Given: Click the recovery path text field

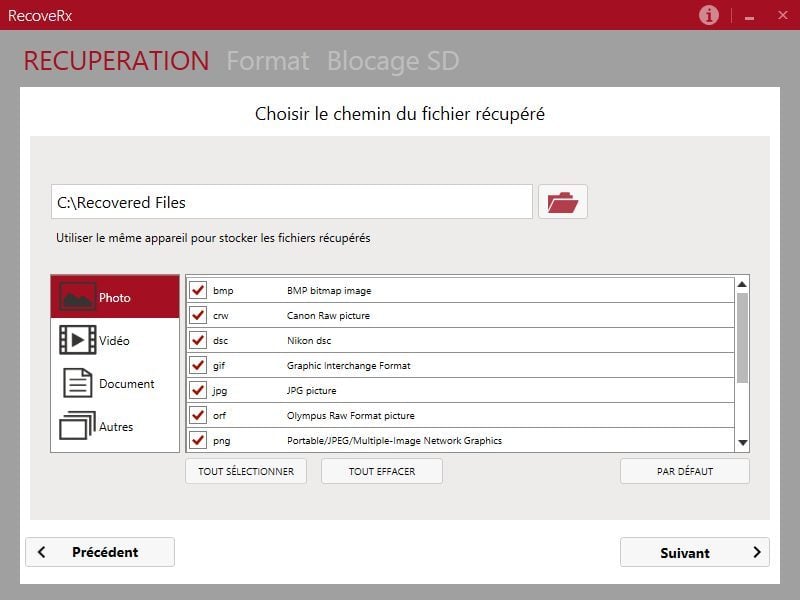Looking at the screenshot, I should tap(291, 202).
